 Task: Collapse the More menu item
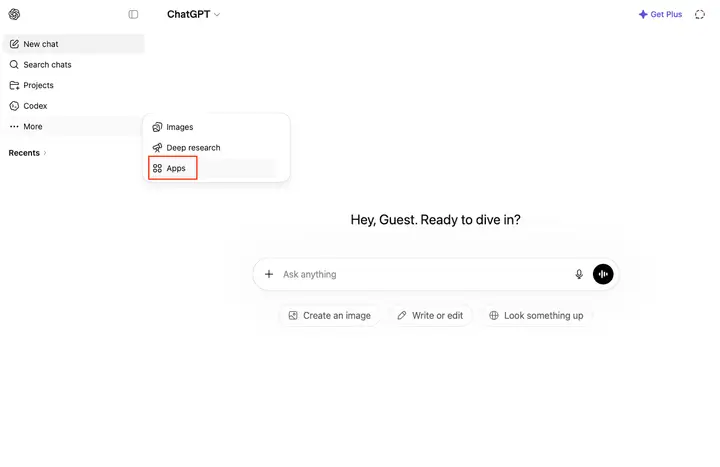click(73, 126)
